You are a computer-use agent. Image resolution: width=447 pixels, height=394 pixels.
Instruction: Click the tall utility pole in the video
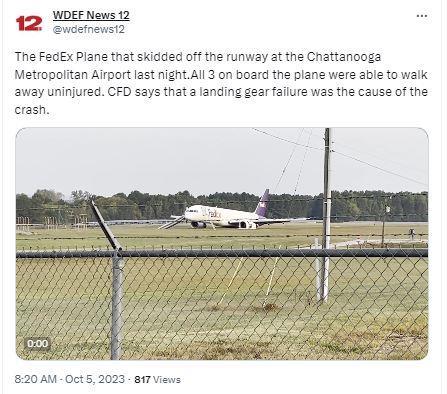326,215
